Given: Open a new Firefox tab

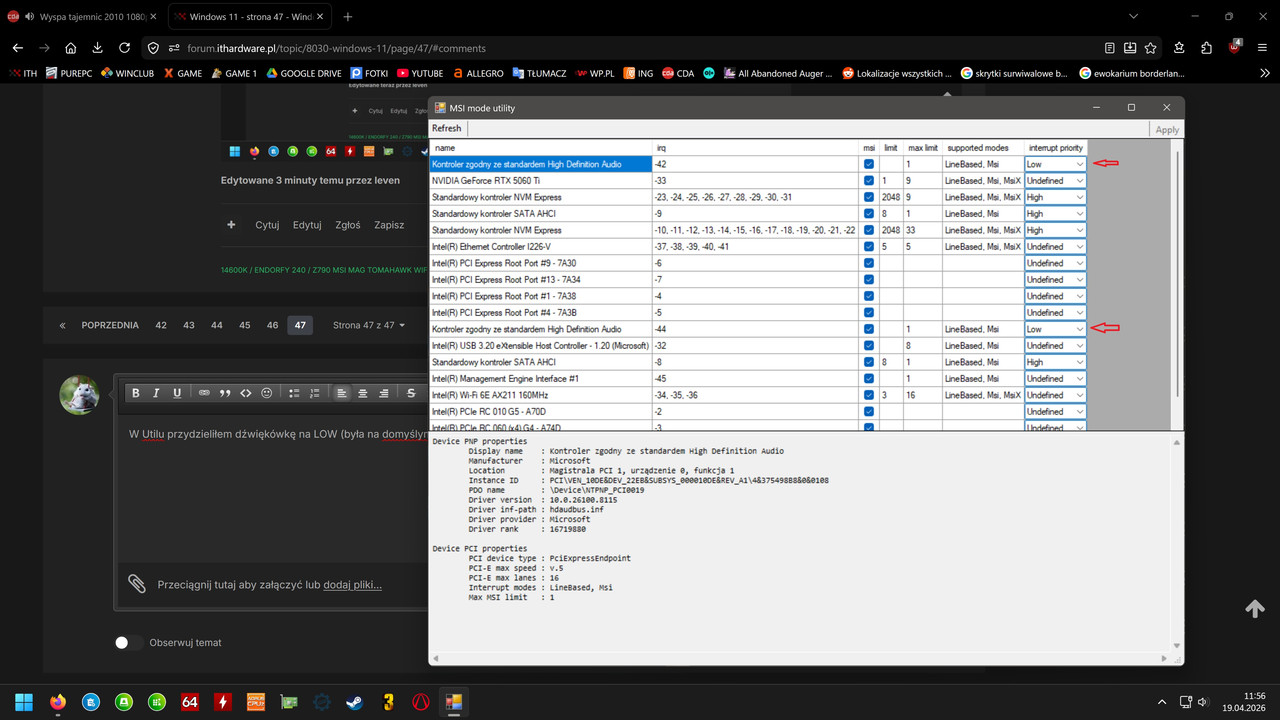Looking at the screenshot, I should click(x=347, y=17).
